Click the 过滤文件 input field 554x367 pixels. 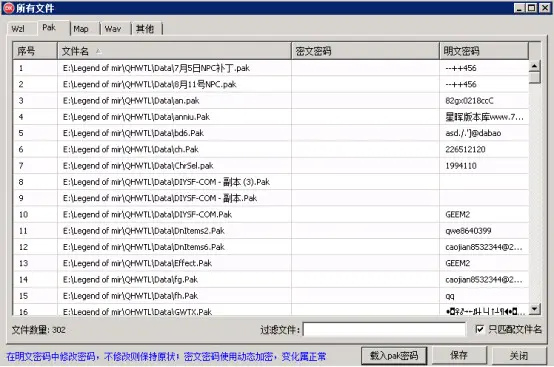coord(384,330)
